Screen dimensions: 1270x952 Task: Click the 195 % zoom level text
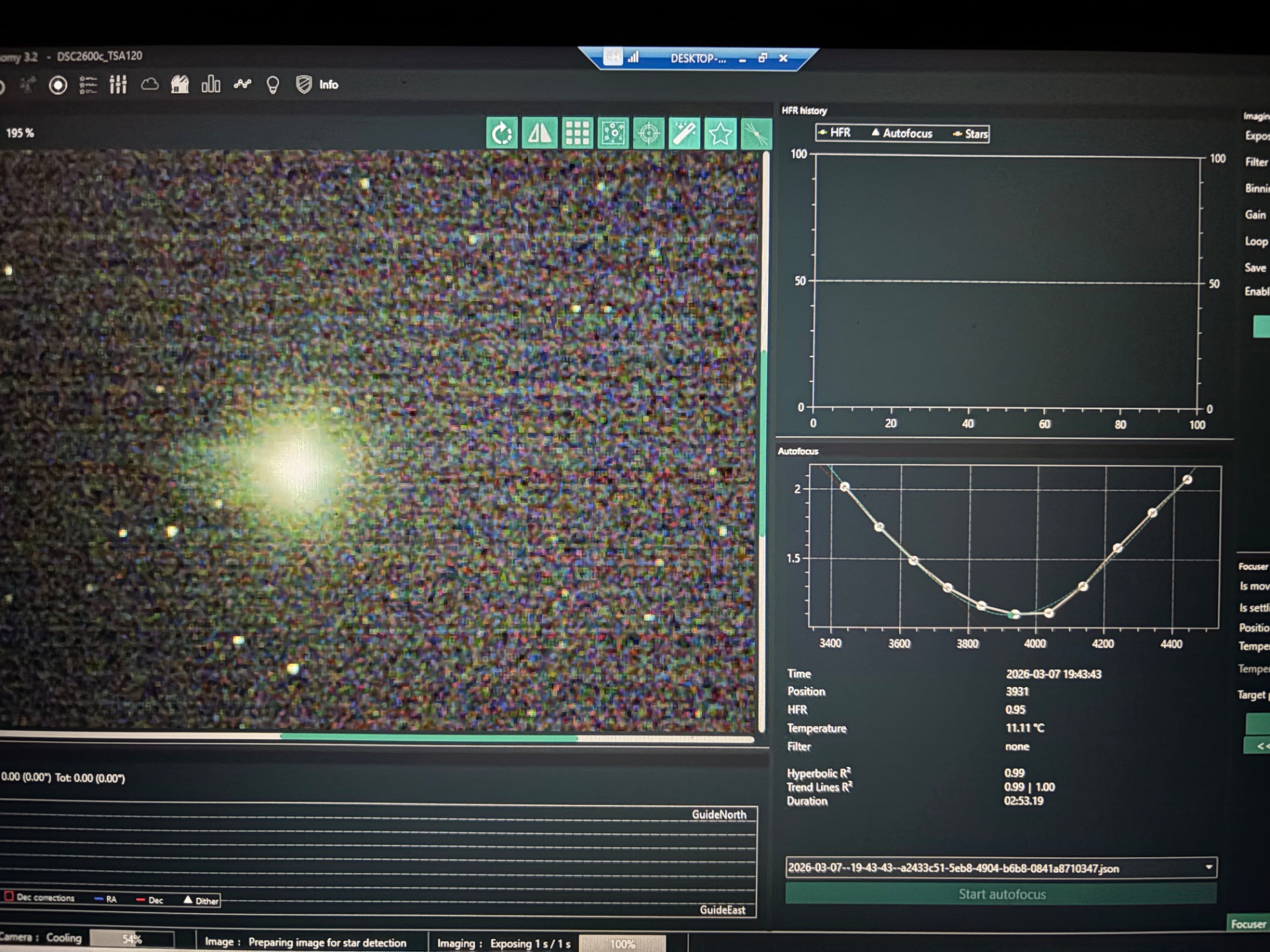[20, 133]
